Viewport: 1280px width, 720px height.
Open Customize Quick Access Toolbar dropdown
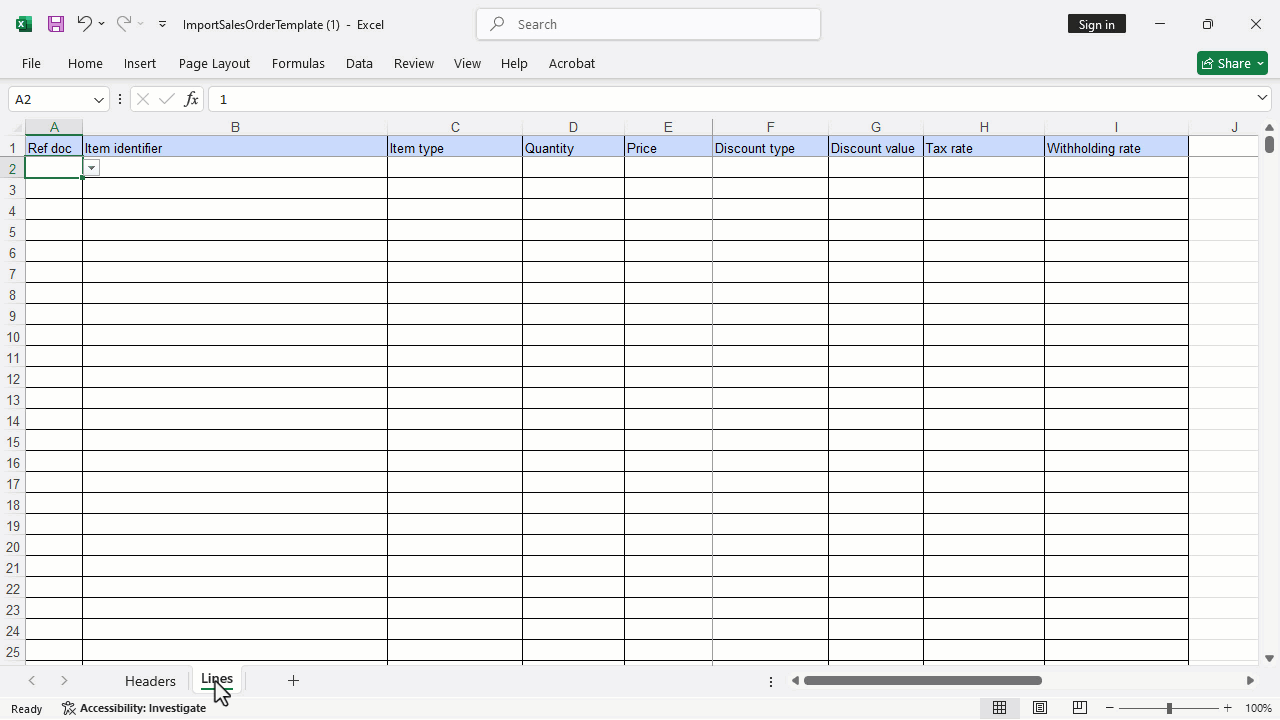pyautogui.click(x=162, y=24)
